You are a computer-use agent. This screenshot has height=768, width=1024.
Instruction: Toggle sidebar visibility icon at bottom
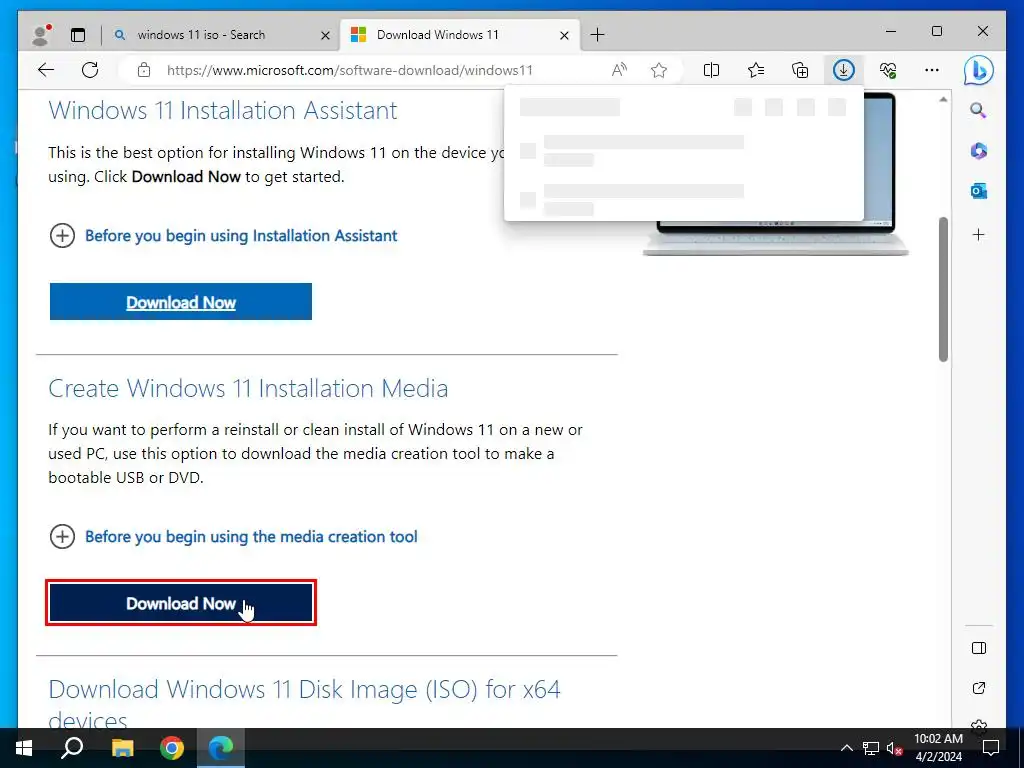[978, 648]
